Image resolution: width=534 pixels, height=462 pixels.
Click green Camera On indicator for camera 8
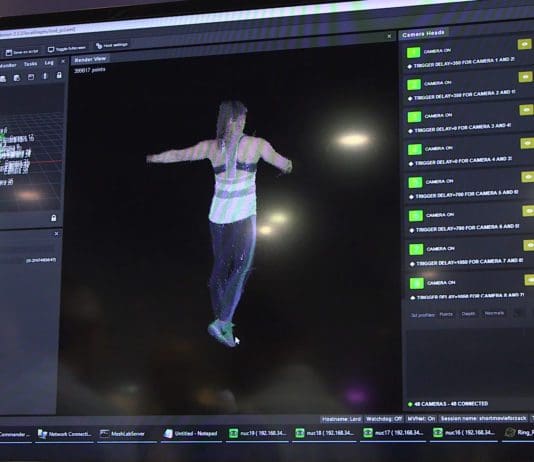[417, 283]
